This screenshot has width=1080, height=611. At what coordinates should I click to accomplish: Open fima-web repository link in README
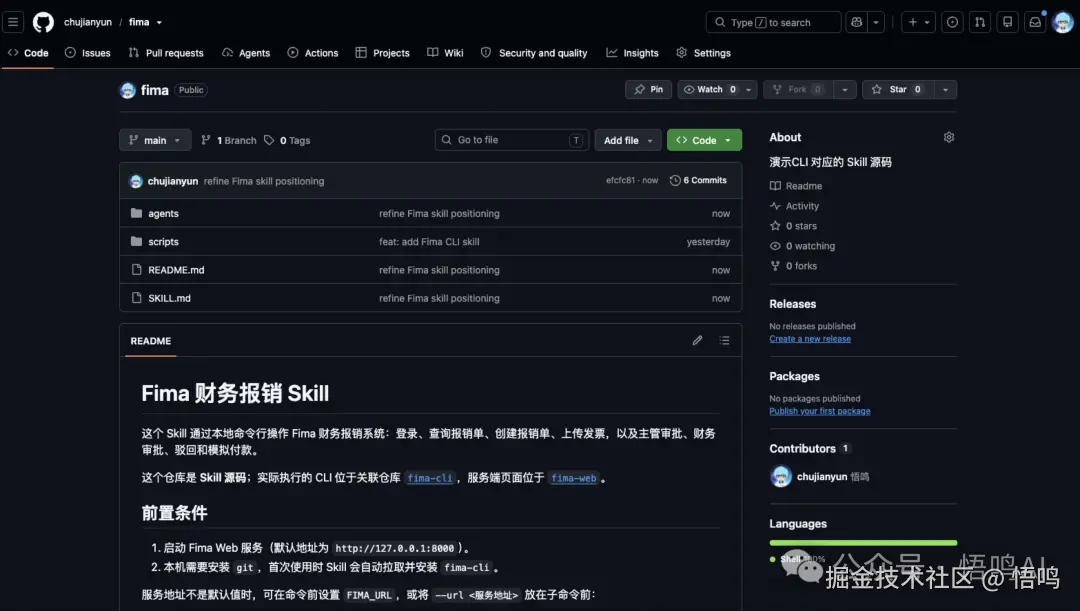[x=574, y=478]
